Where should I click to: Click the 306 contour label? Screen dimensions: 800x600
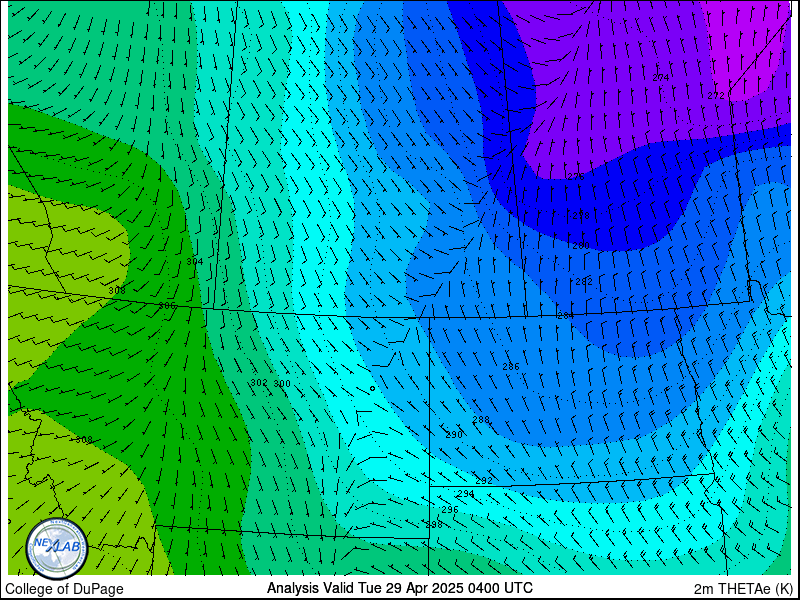pos(167,305)
